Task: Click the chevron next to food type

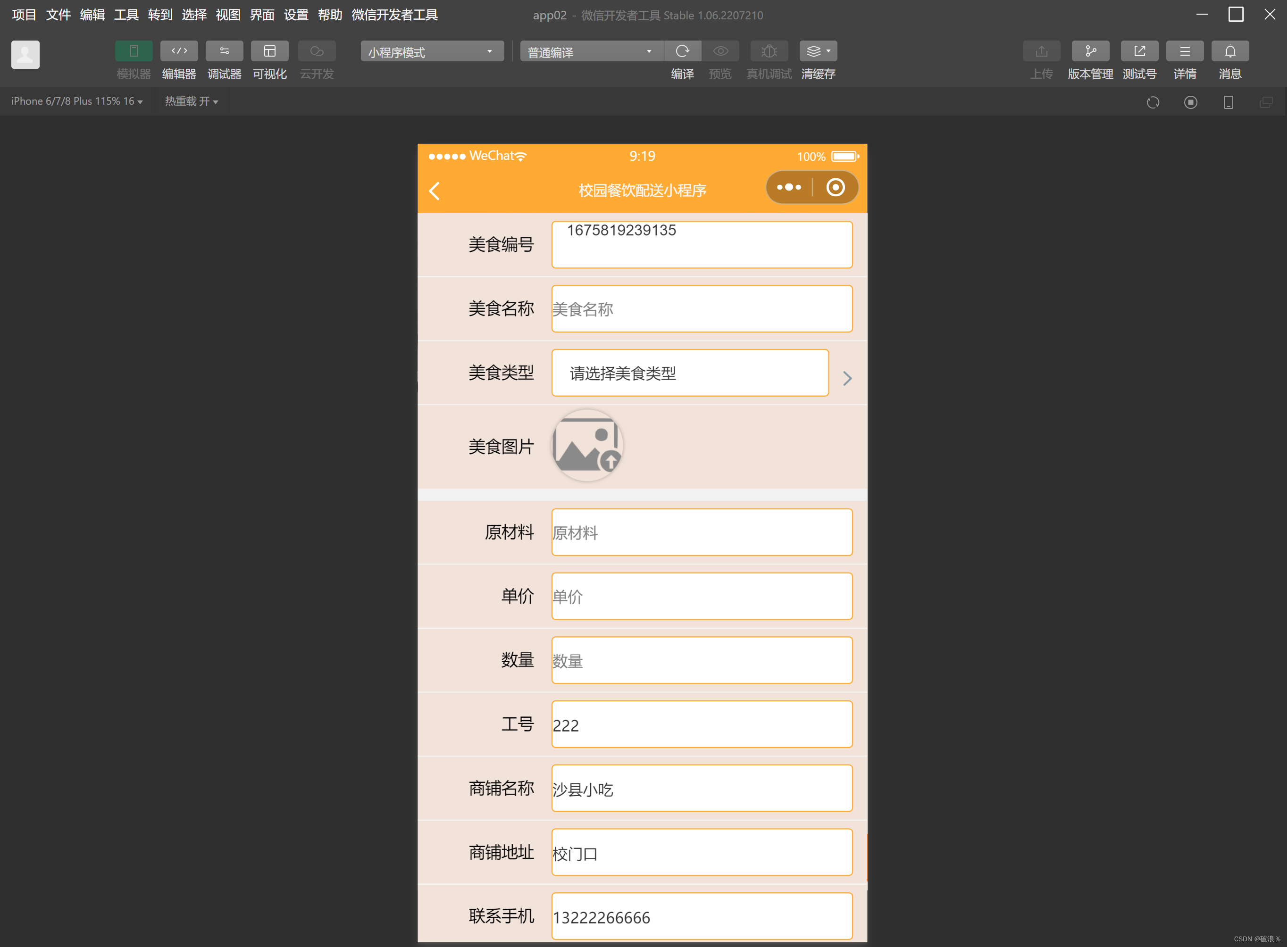Action: point(847,378)
